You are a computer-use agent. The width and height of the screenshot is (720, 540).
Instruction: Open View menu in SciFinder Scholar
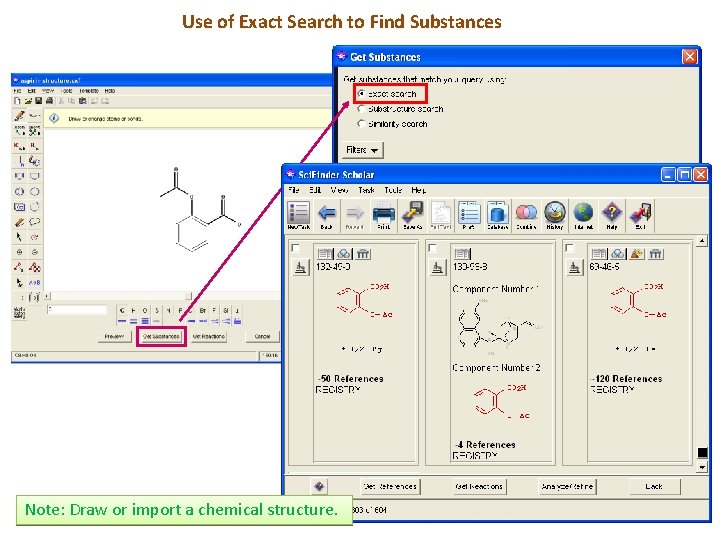pyautogui.click(x=339, y=190)
